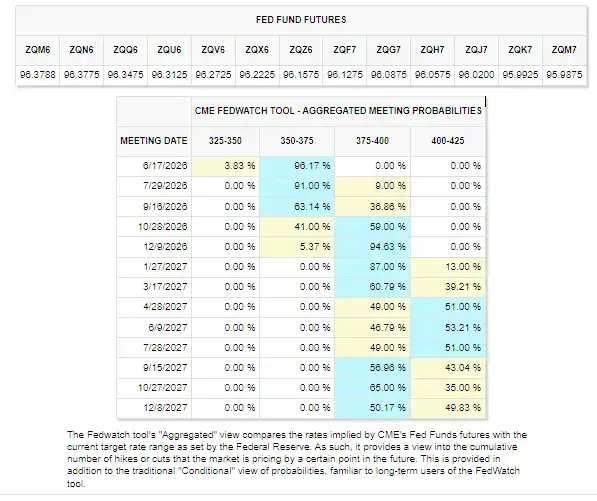Screen dimensions: 597x501
Task: Select the 3.83 % highlighted cell
Action: click(225, 166)
